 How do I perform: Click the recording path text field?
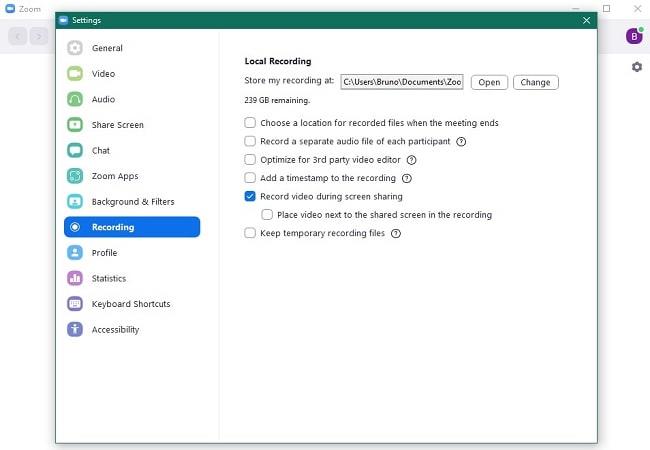click(x=401, y=82)
